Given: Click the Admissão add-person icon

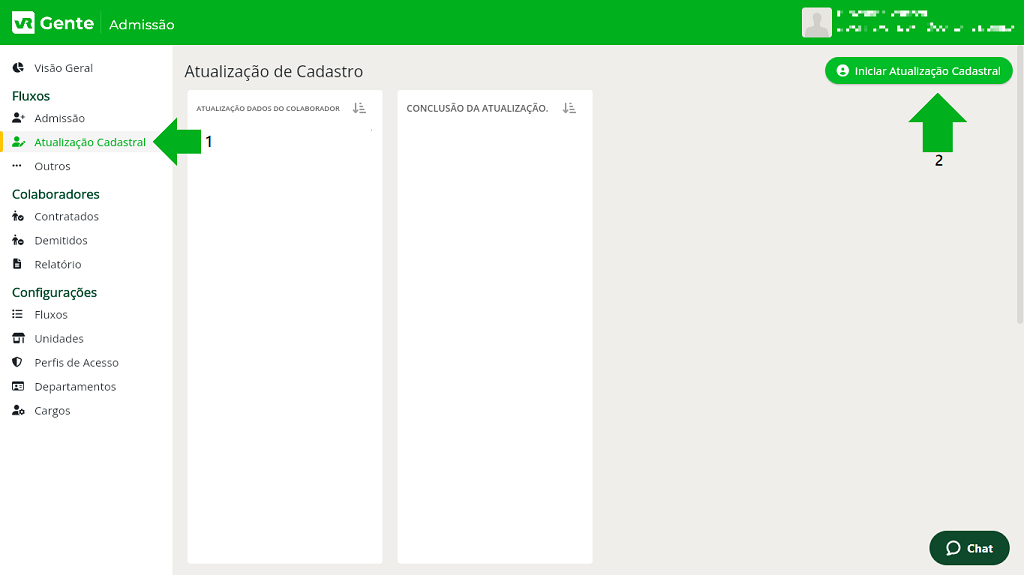Looking at the screenshot, I should point(17,118).
